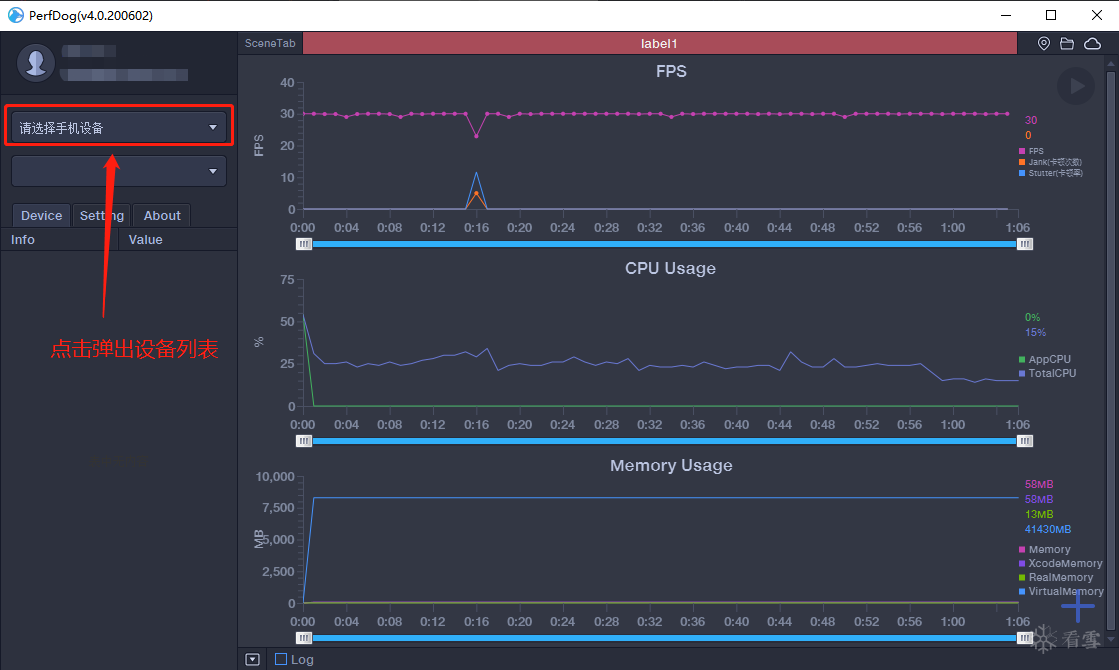1119x670 pixels.
Task: Click the CPU Usage chart left range handle
Action: click(304, 441)
